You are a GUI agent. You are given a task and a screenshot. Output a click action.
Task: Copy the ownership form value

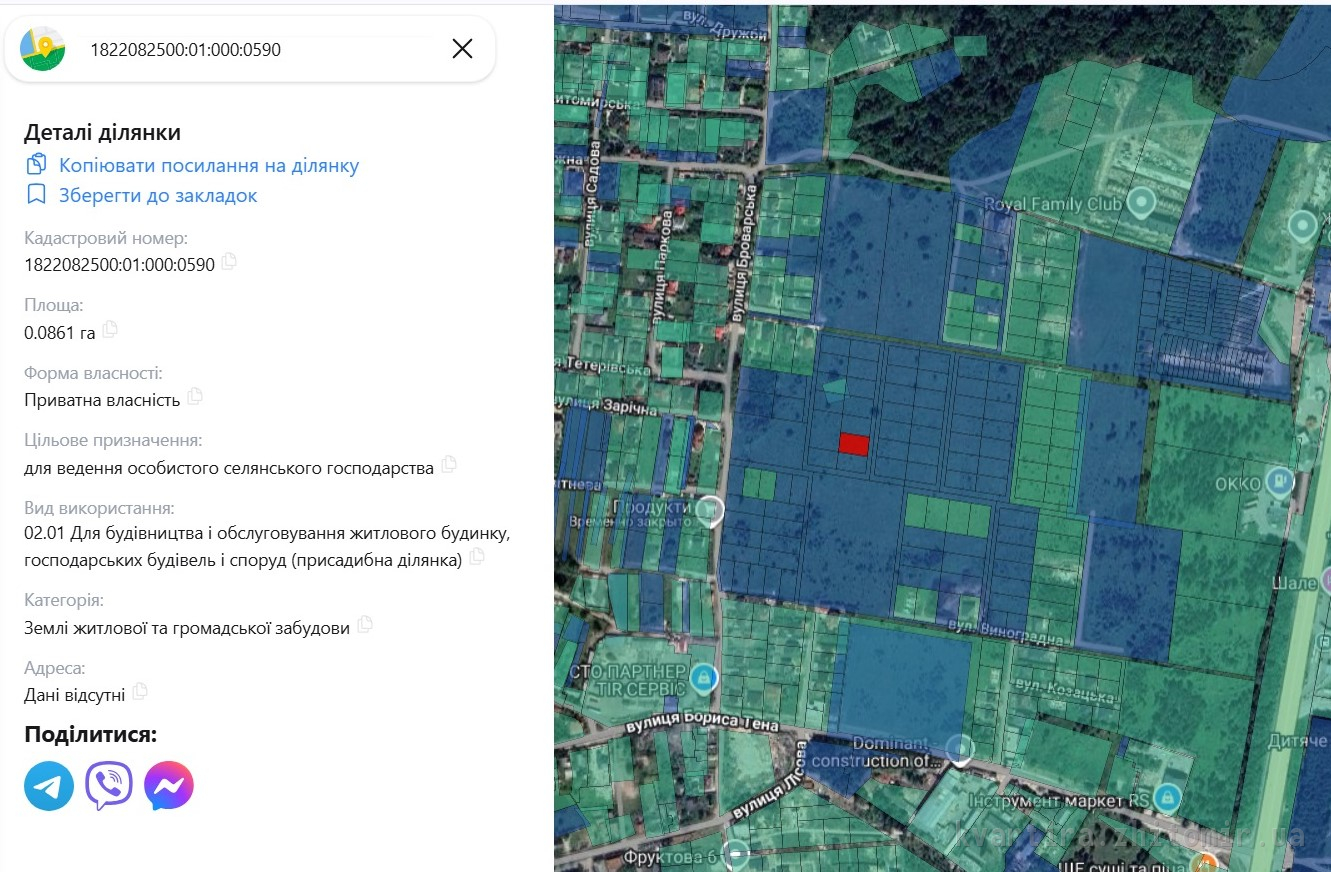point(195,397)
